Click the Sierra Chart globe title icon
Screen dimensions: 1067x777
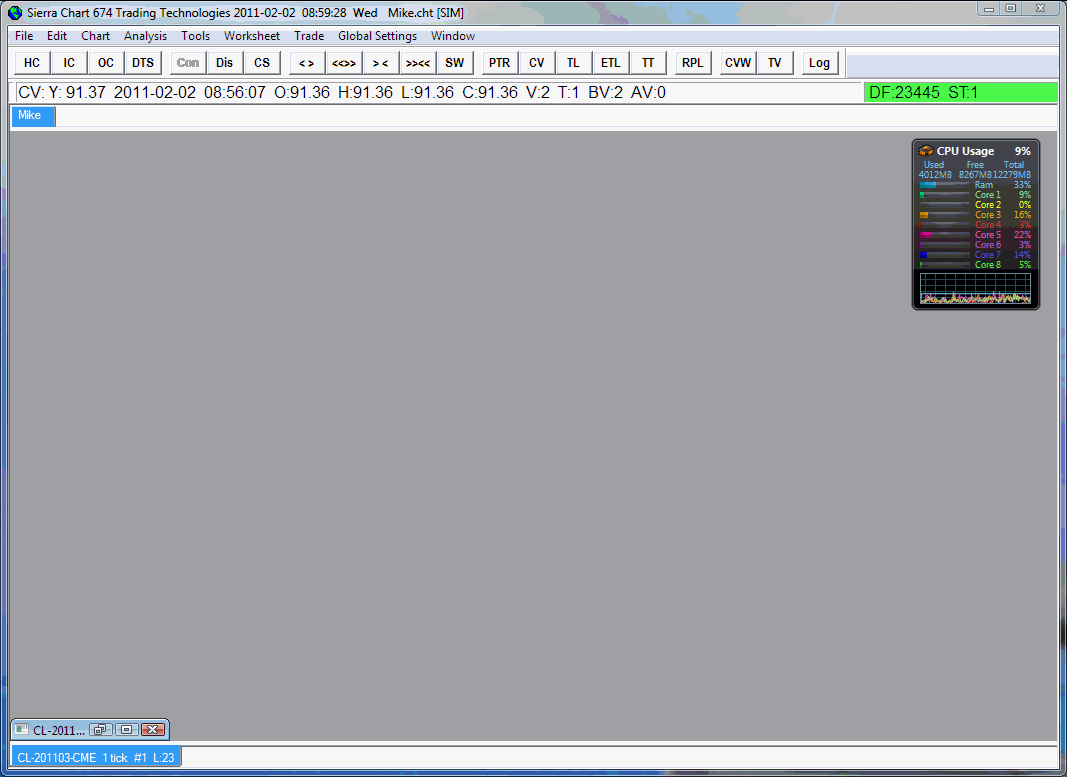15,13
